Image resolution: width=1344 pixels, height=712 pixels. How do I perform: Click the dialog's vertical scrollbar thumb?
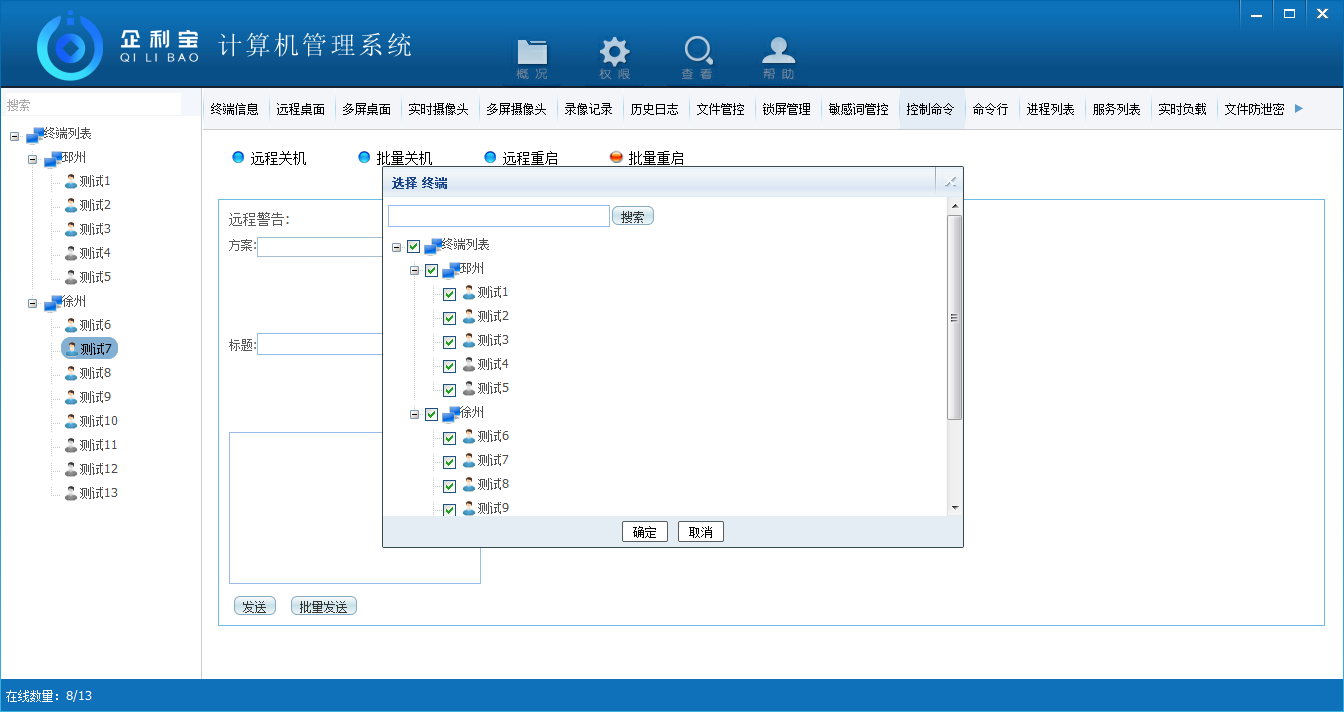point(954,316)
